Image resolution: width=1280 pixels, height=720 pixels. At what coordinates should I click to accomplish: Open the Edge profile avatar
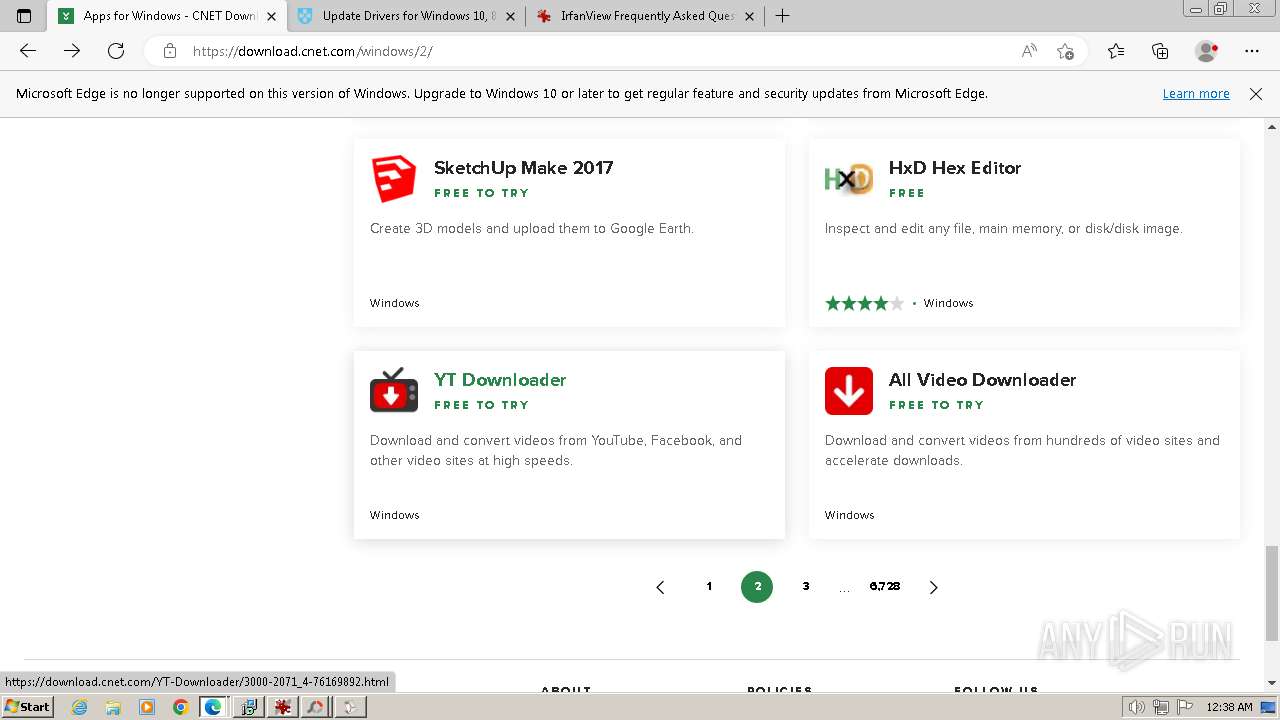pyautogui.click(x=1207, y=51)
